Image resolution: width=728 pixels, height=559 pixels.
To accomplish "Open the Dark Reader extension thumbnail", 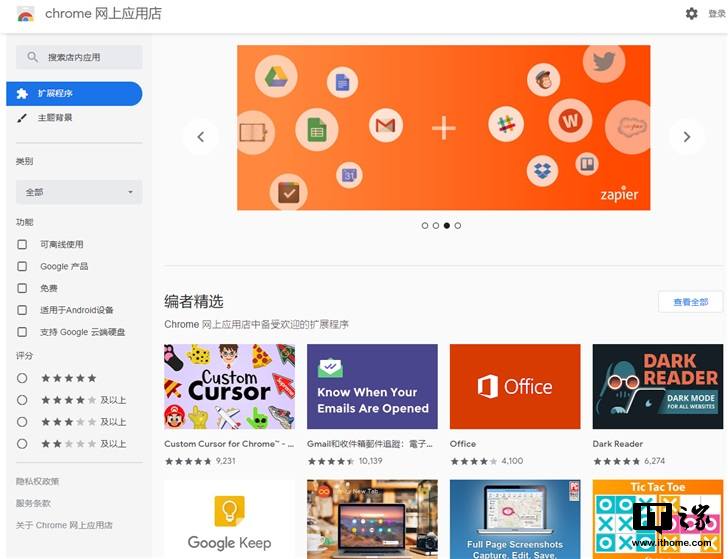I will [657, 386].
